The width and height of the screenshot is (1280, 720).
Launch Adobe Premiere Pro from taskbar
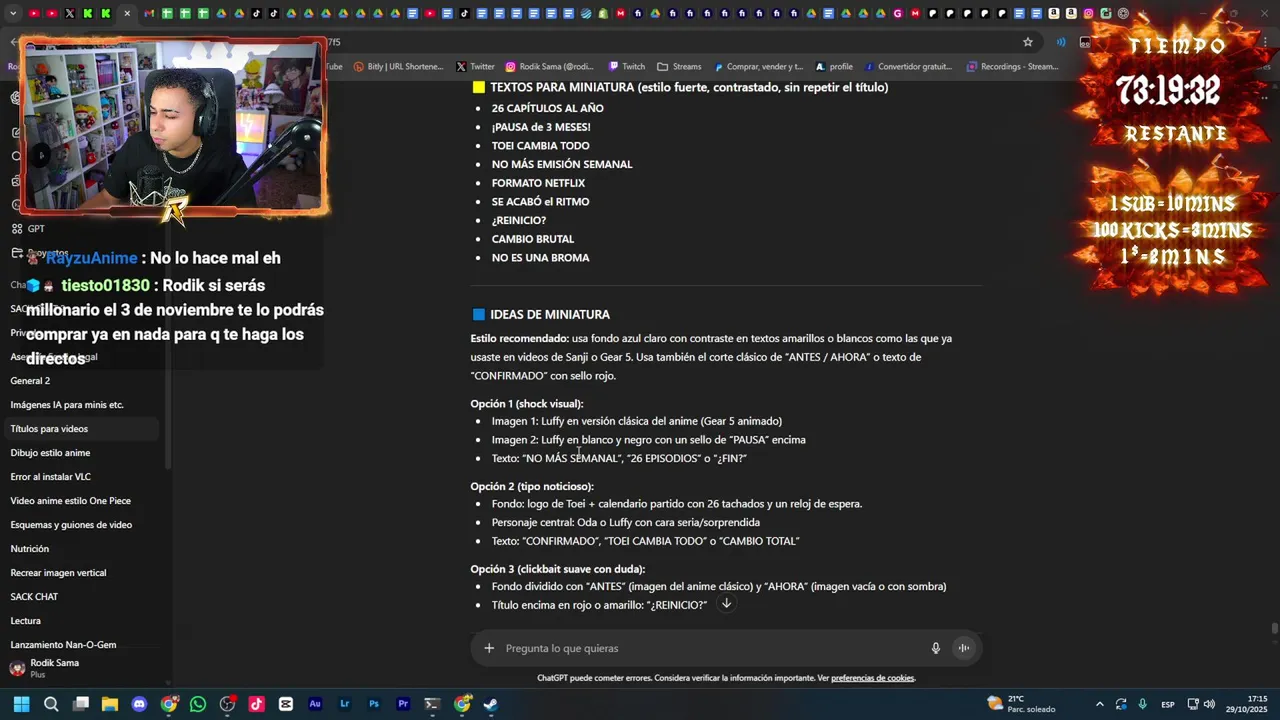(403, 704)
